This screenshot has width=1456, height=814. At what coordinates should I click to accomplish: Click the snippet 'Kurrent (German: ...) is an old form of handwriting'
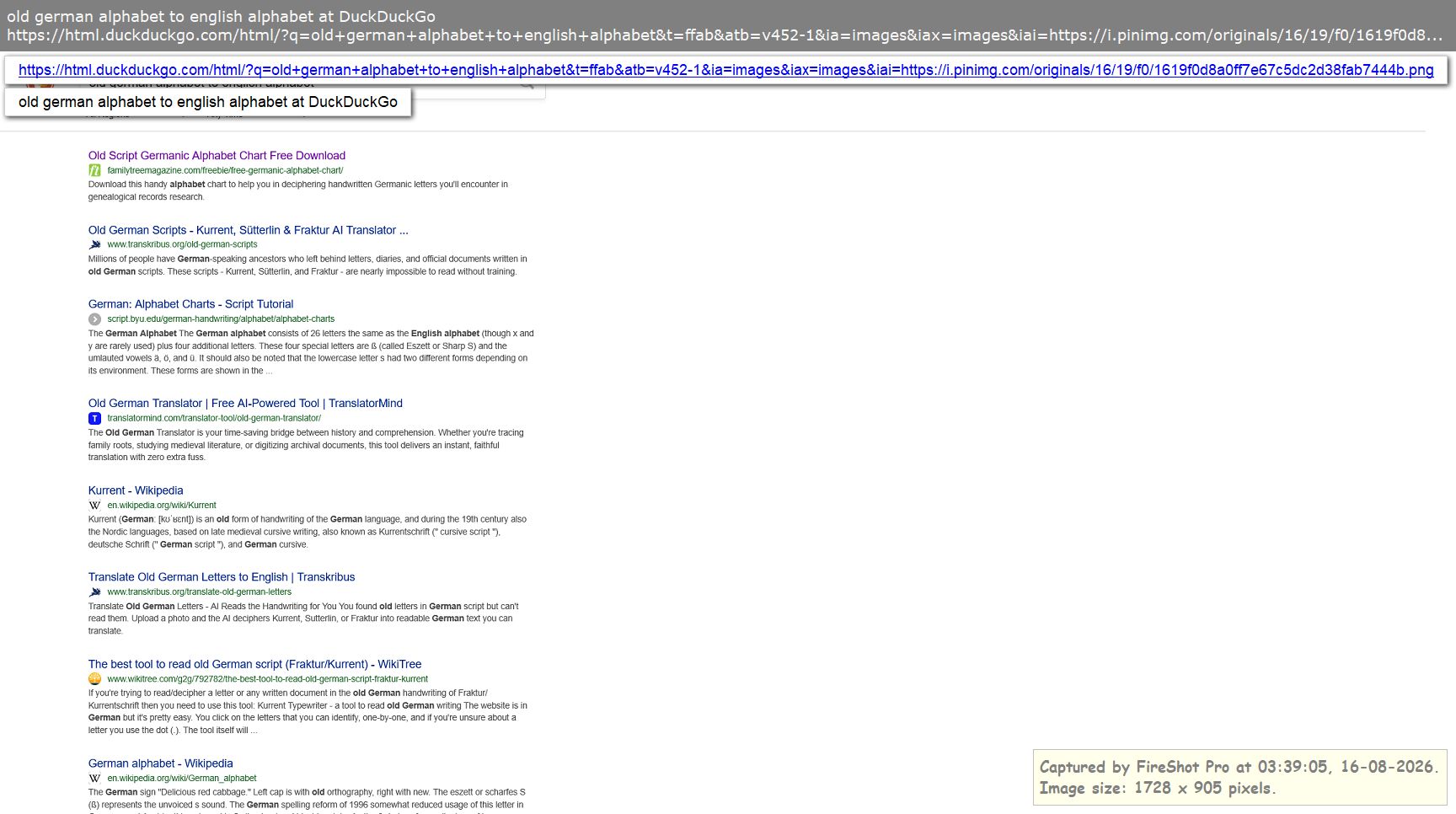pos(308,532)
